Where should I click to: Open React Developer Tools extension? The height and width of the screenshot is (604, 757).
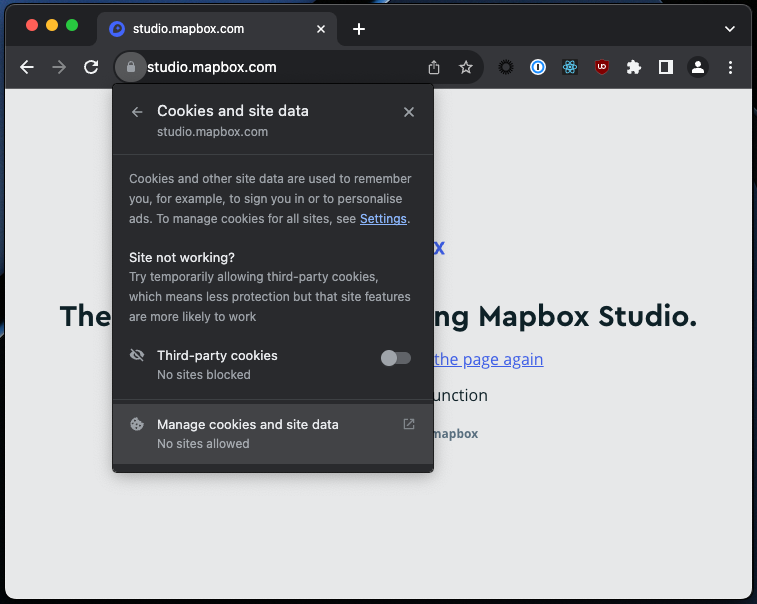tap(570, 67)
